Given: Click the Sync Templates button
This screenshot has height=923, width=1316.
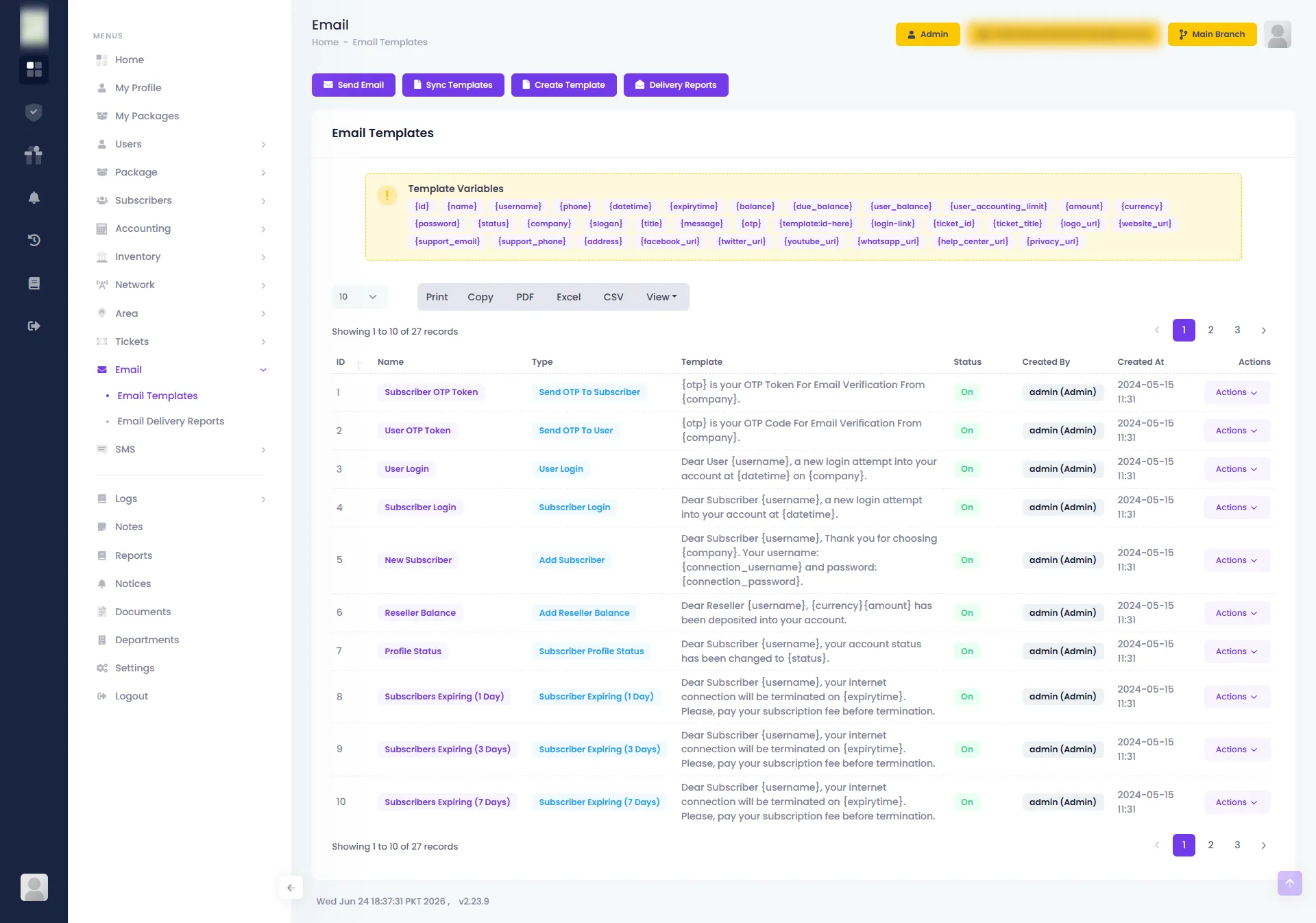Looking at the screenshot, I should click(453, 85).
